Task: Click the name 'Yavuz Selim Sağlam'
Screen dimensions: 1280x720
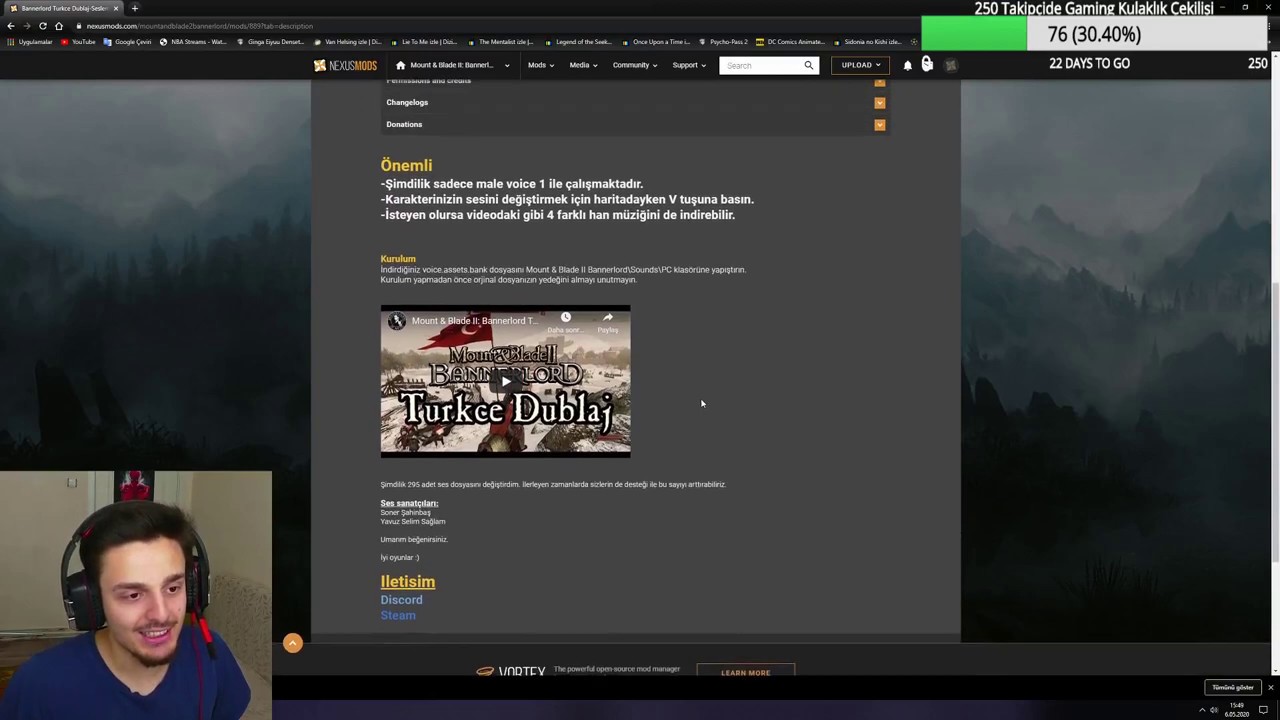Action: (413, 522)
